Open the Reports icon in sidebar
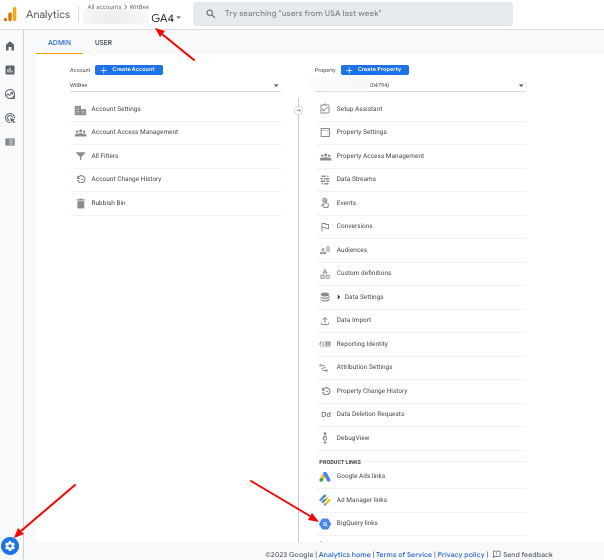 (x=10, y=70)
